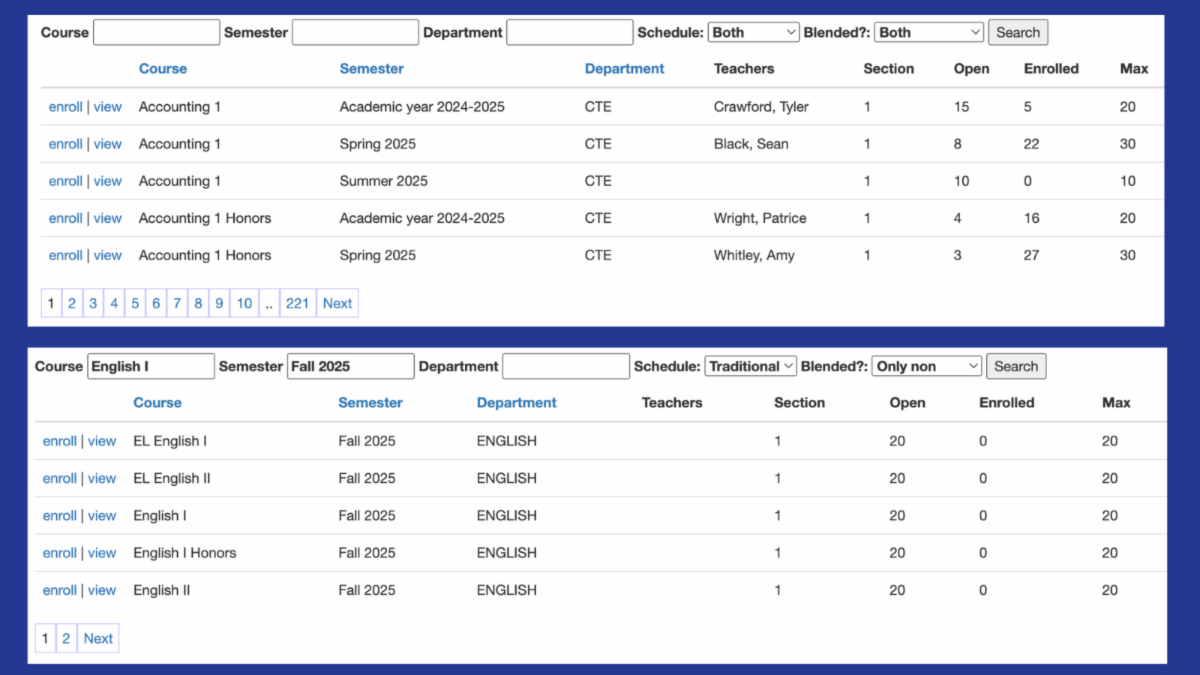The image size is (1200, 675).
Task: Go to page 5 in top pagination
Action: click(135, 303)
